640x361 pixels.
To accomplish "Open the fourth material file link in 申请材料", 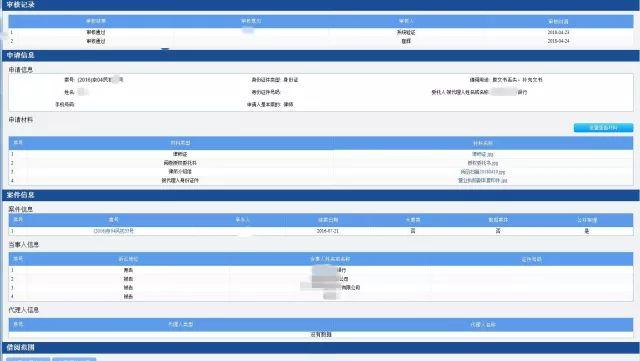I will tap(482, 180).
